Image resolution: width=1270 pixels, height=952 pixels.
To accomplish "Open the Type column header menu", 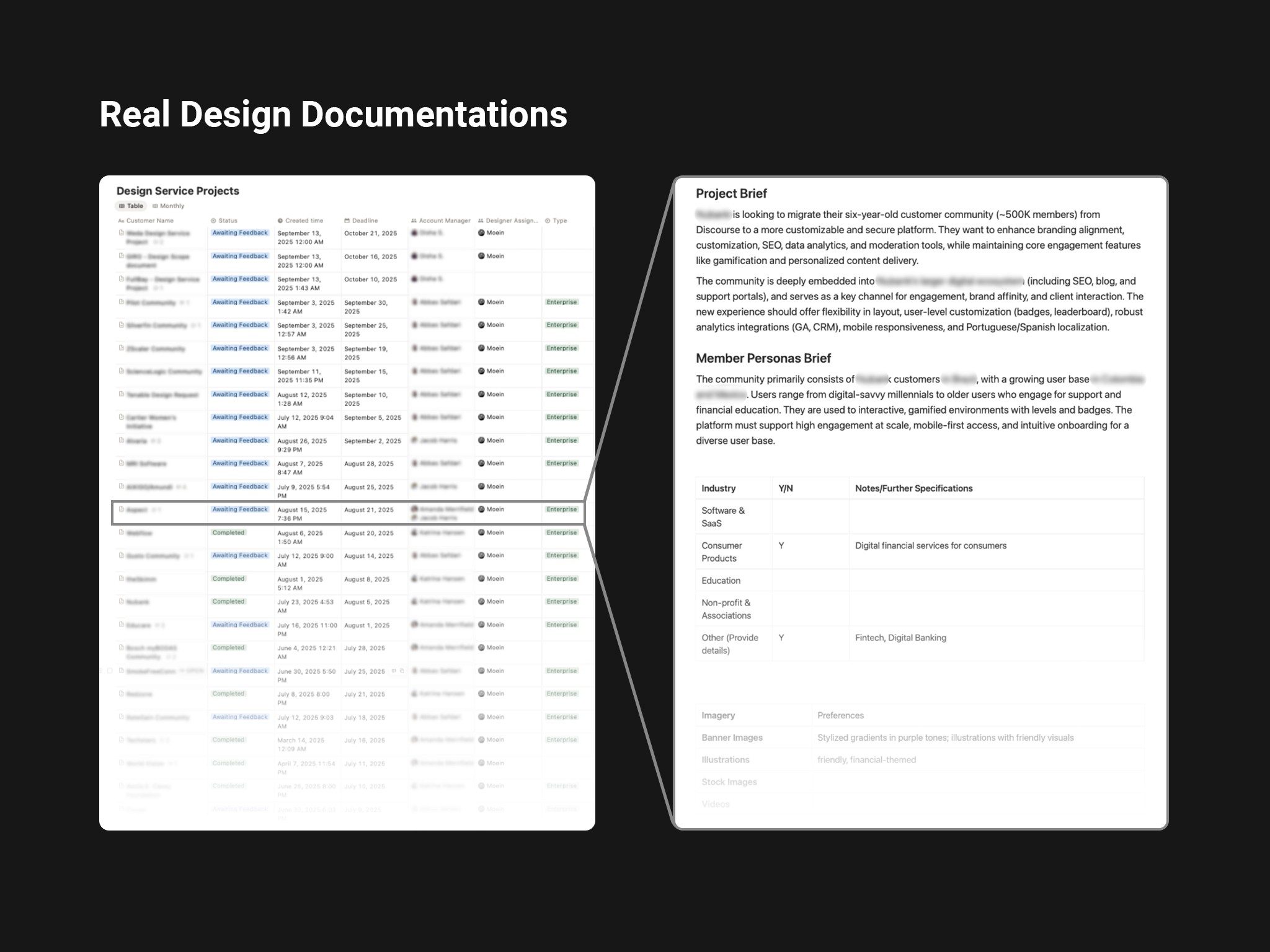I will tap(556, 221).
